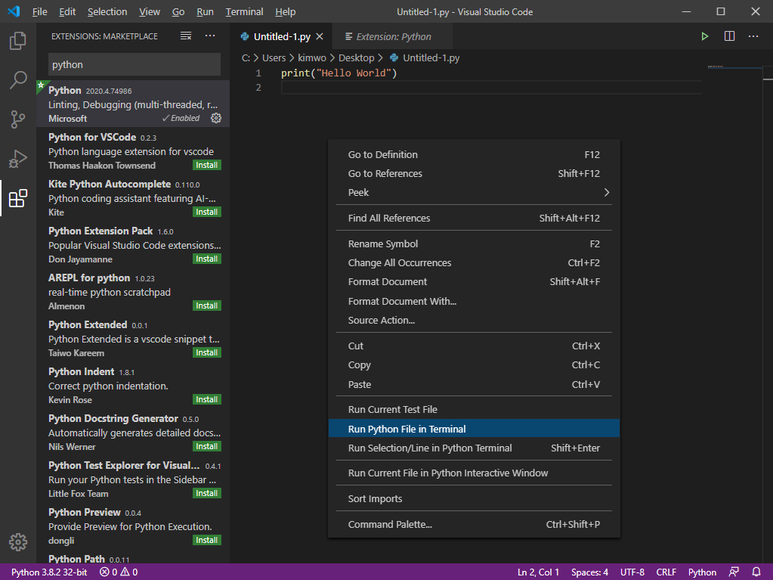Run Python file with green play button
The image size is (773, 580).
click(x=704, y=36)
